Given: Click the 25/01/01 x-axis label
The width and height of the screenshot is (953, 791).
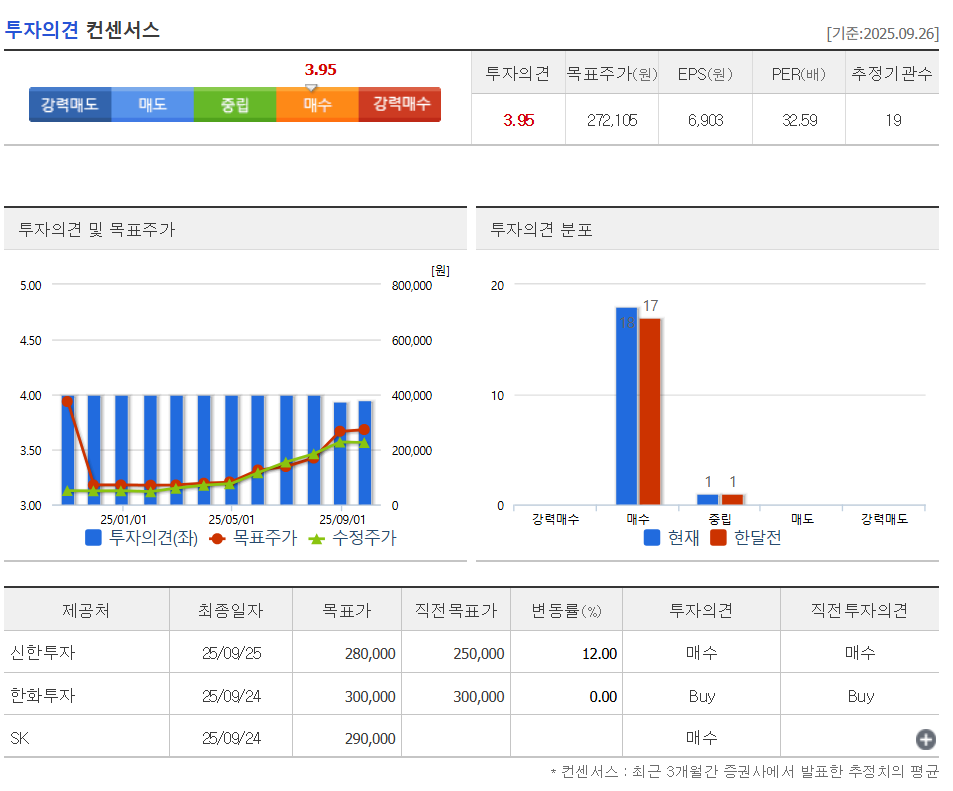Looking at the screenshot, I should coord(123,519).
